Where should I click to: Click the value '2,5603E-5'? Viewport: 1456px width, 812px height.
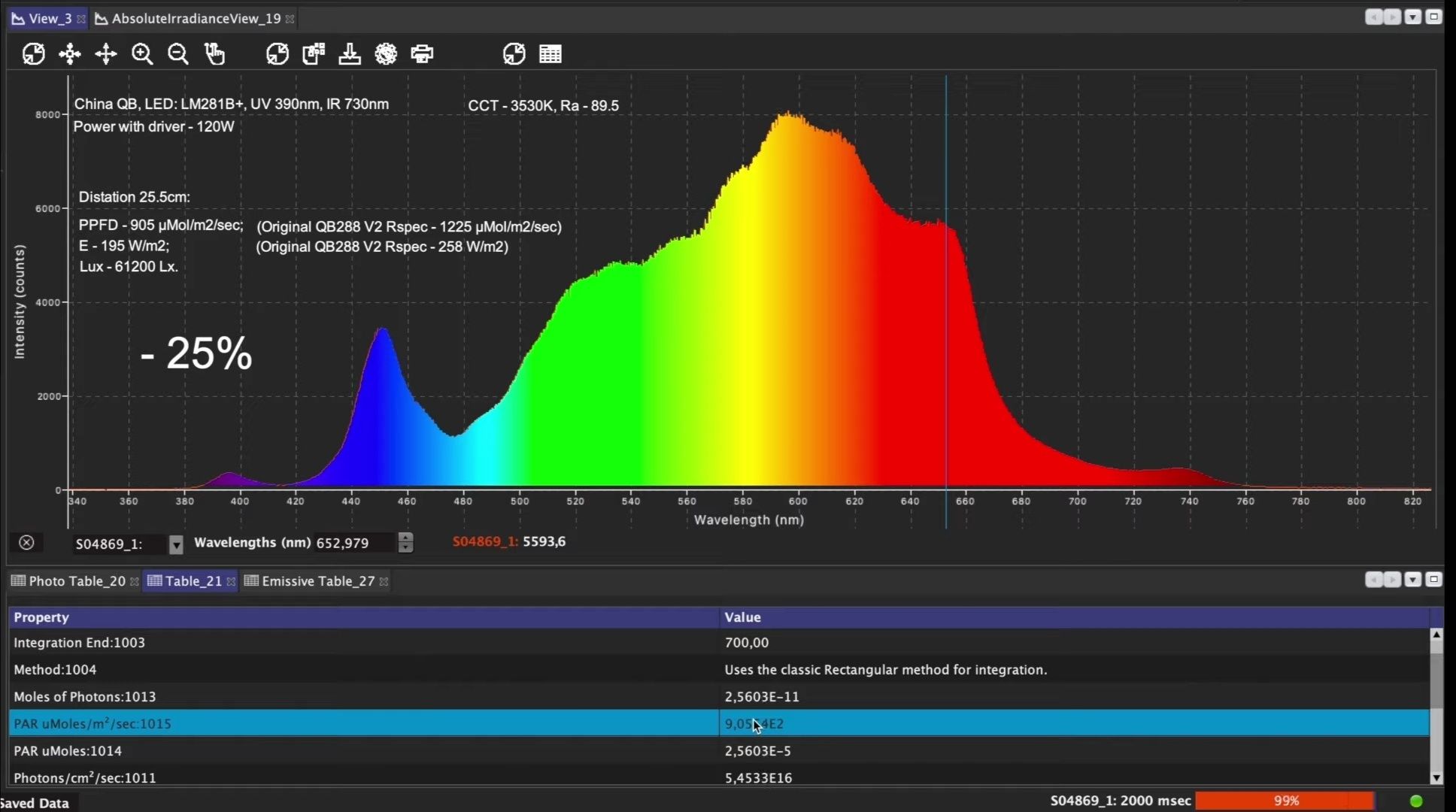[x=757, y=751]
